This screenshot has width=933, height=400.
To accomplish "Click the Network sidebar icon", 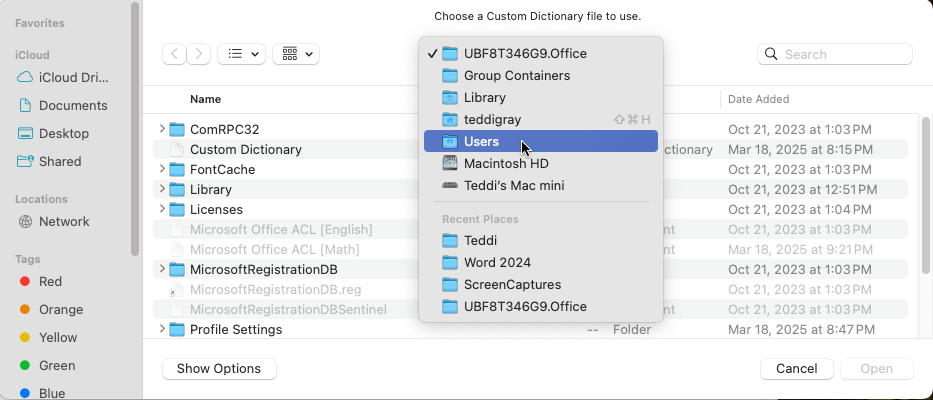I will (x=25, y=221).
